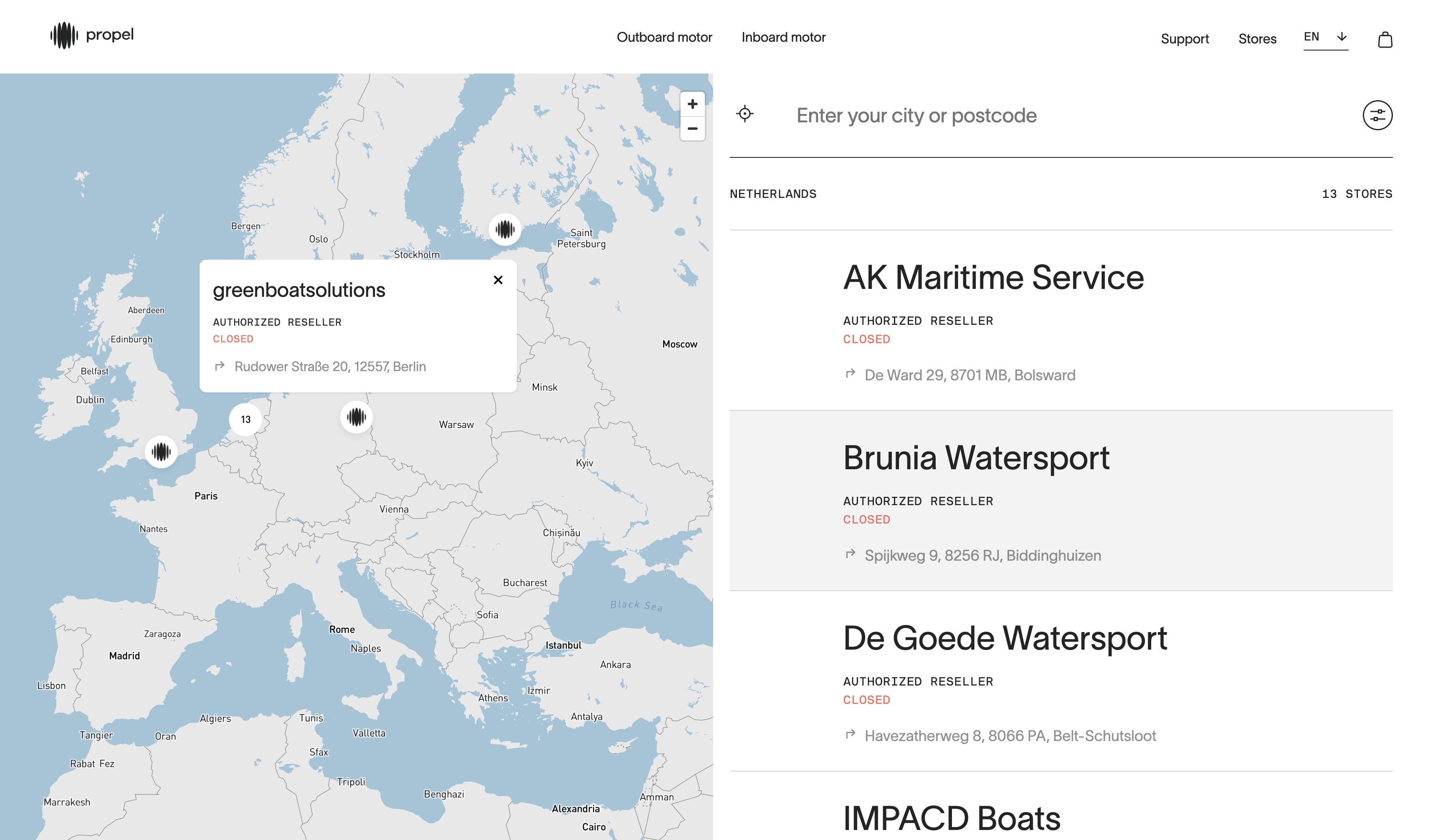The width and height of the screenshot is (1443, 840).
Task: Open the Stores page link
Action: point(1257,39)
